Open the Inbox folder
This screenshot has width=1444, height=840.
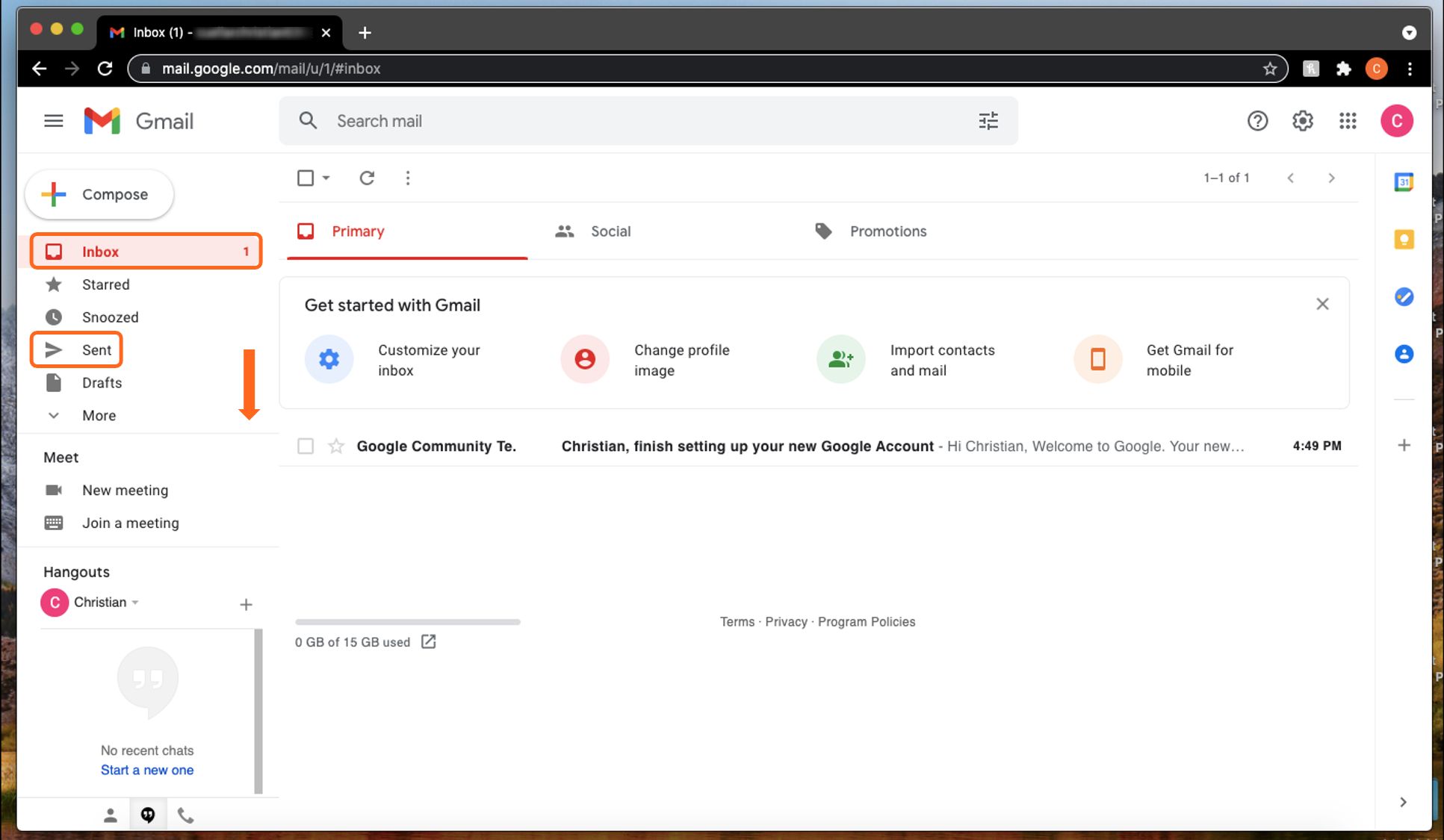pyautogui.click(x=146, y=252)
